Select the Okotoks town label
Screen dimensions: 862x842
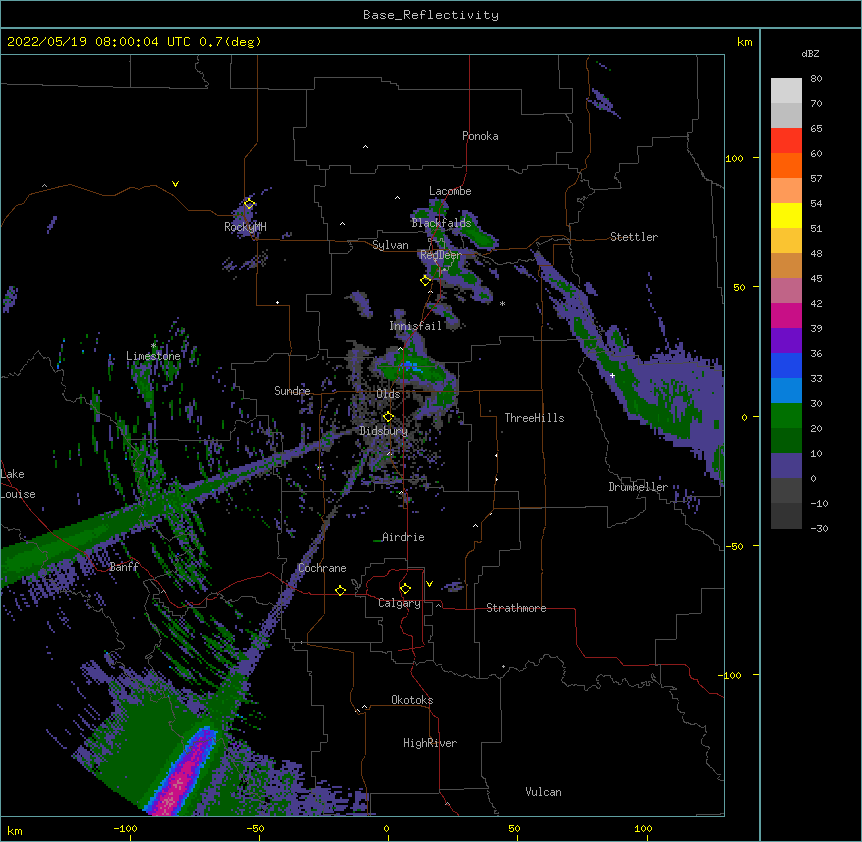tap(412, 700)
